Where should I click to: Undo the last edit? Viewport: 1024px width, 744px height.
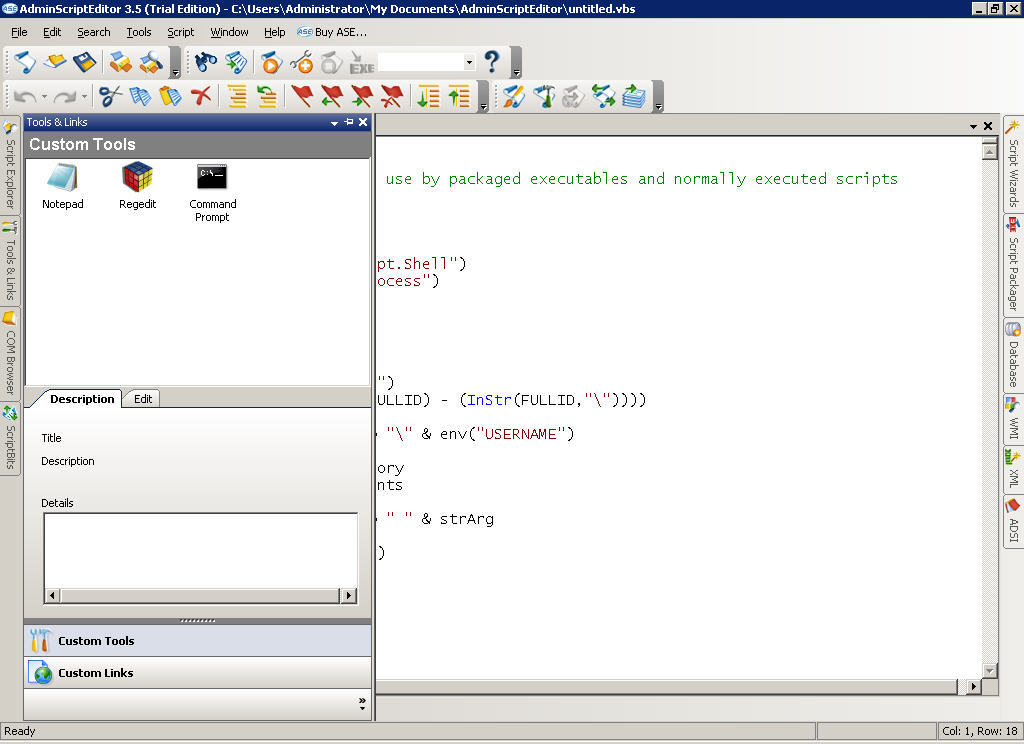point(25,97)
